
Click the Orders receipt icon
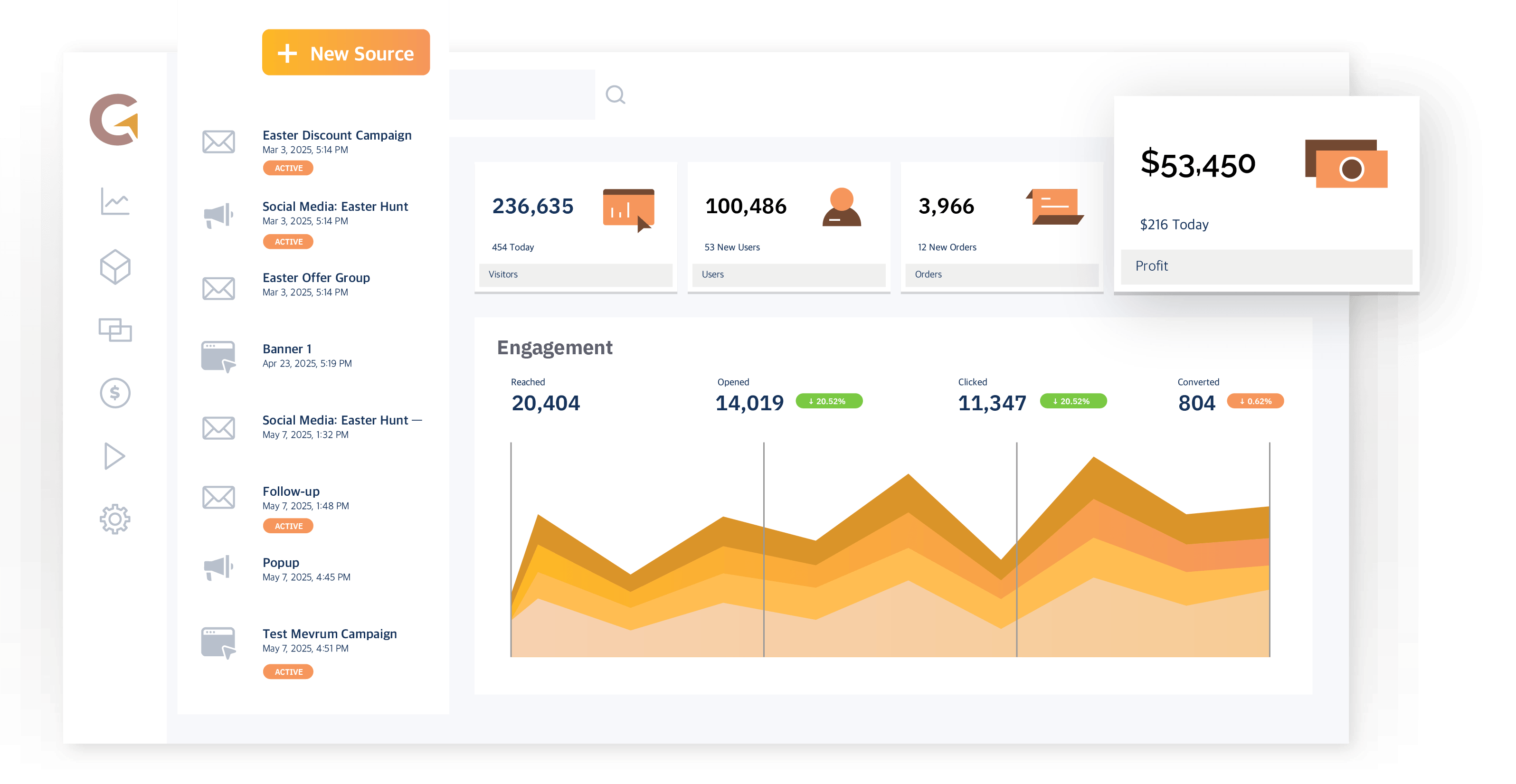point(1055,207)
